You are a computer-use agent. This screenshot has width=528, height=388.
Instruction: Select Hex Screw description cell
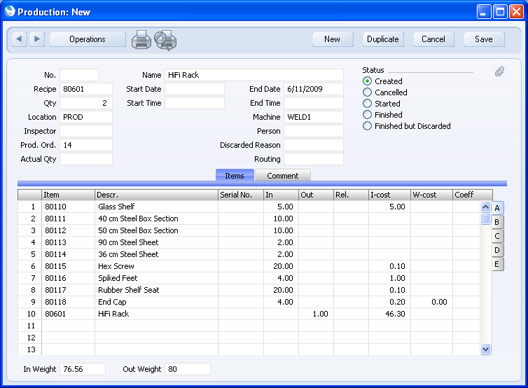click(x=156, y=266)
